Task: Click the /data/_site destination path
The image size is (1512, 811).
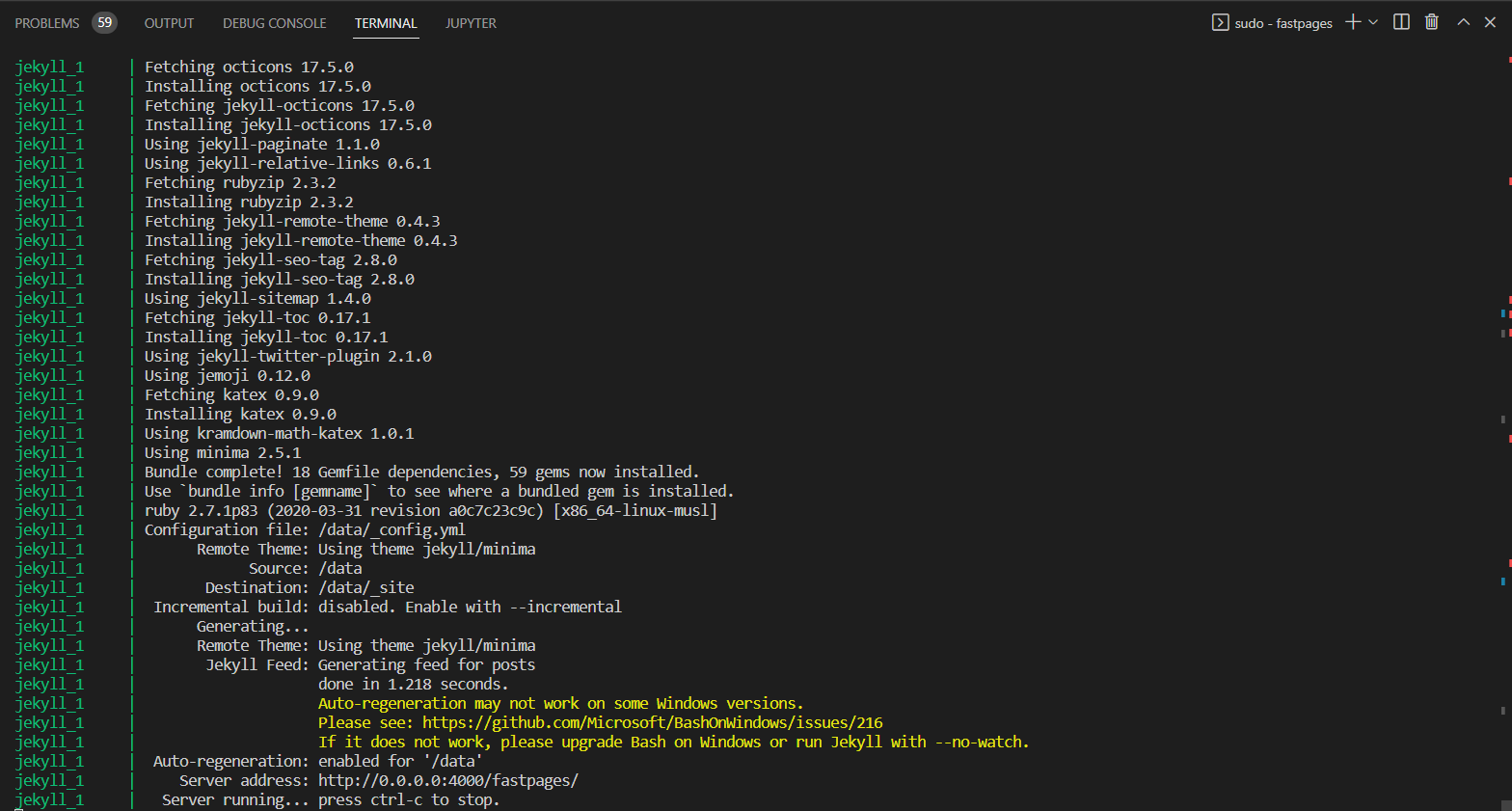Action: pos(365,587)
